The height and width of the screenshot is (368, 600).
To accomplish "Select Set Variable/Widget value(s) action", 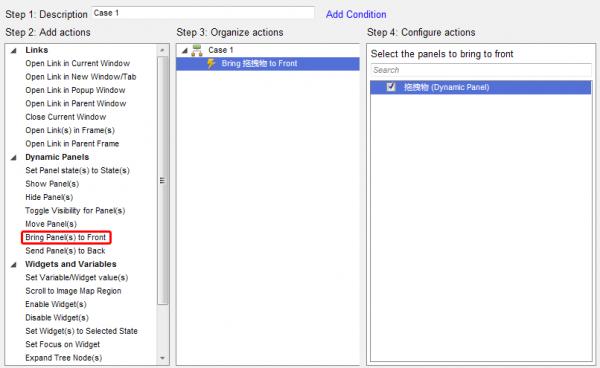I will (x=77, y=277).
